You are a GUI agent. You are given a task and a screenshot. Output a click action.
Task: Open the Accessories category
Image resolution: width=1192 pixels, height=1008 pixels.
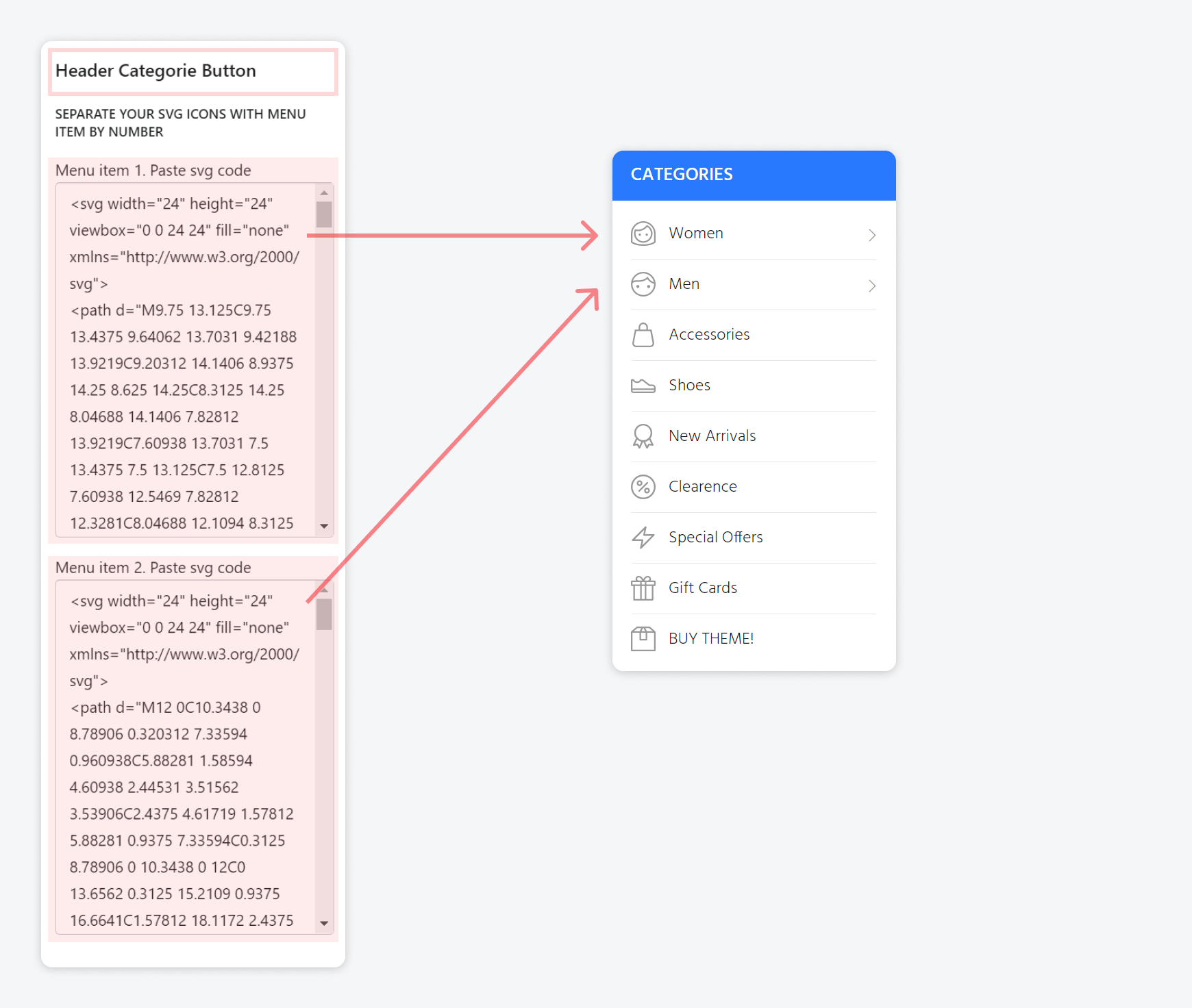tap(709, 335)
